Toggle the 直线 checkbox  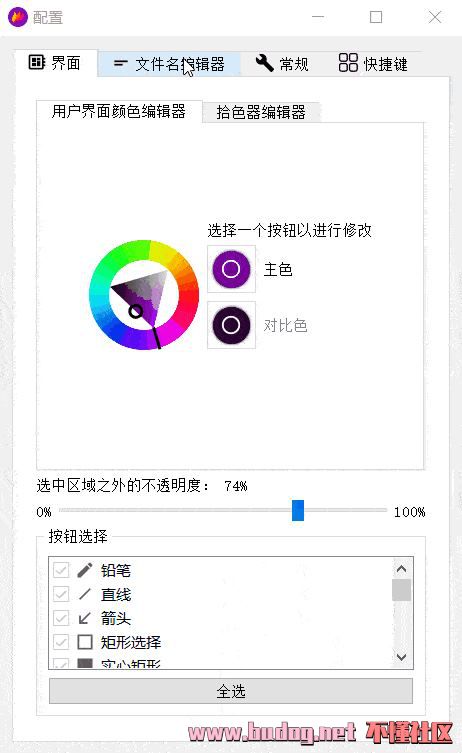pos(61,594)
